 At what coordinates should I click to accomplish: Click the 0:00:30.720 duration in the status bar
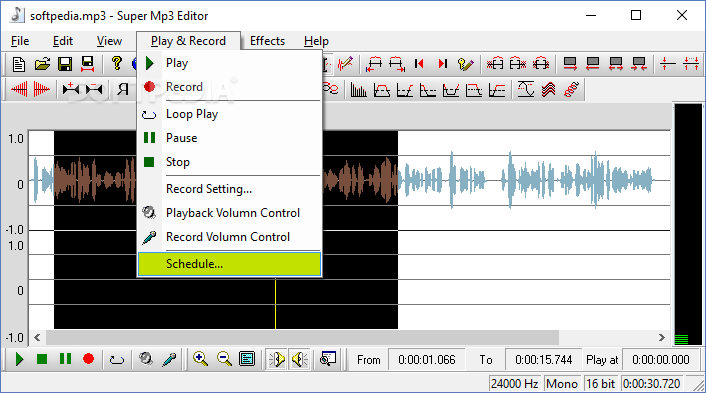click(652, 384)
